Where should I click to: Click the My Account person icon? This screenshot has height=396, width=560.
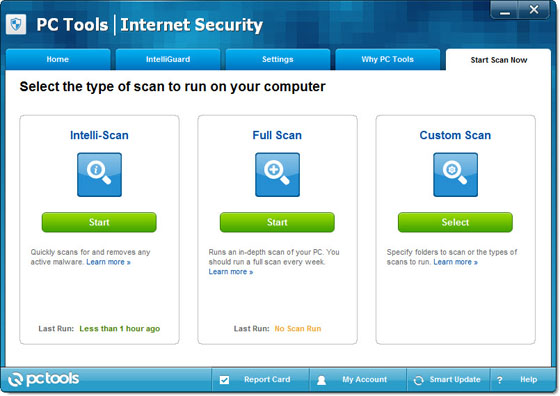[321, 380]
